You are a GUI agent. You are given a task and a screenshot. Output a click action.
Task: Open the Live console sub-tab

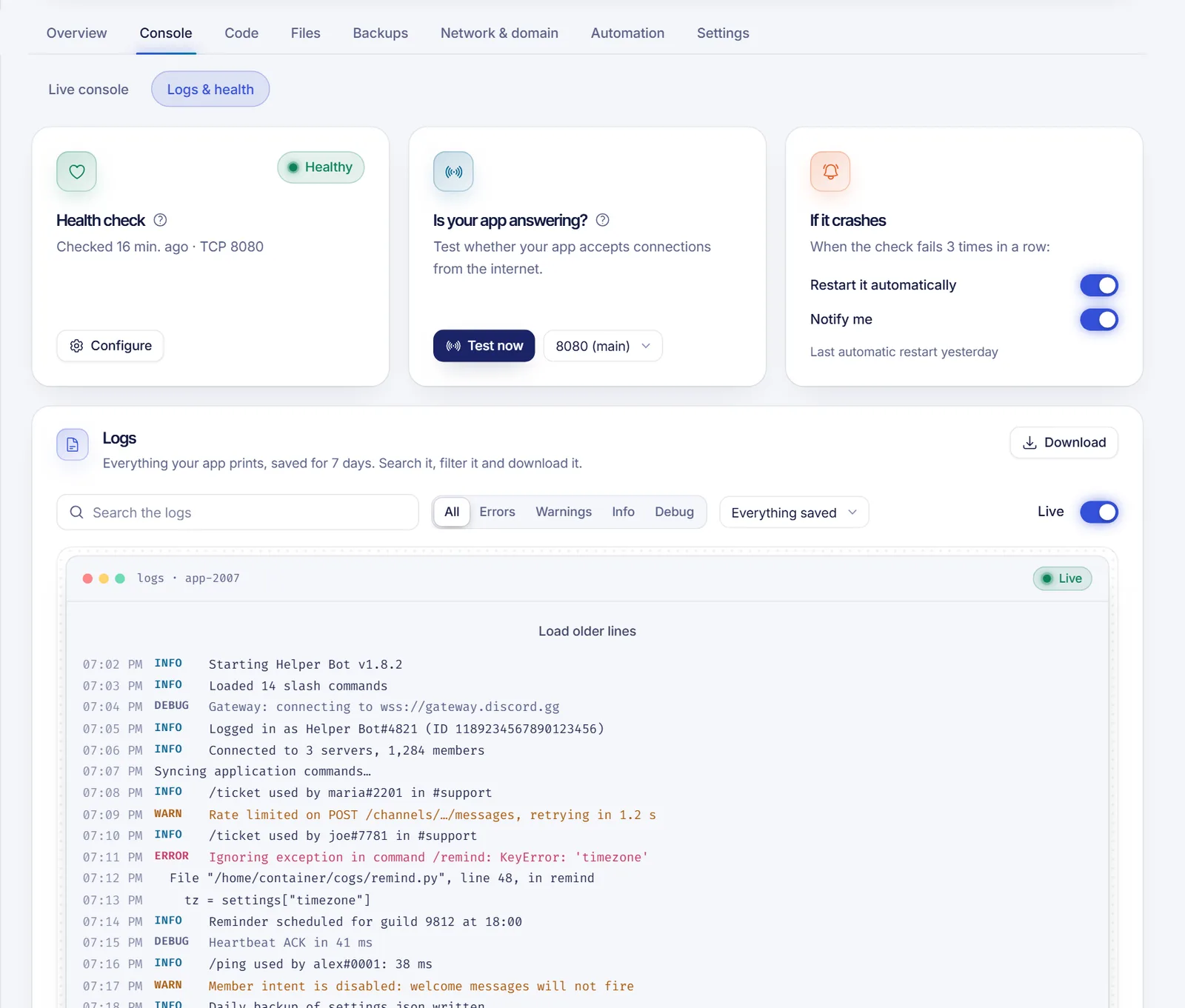pos(88,90)
